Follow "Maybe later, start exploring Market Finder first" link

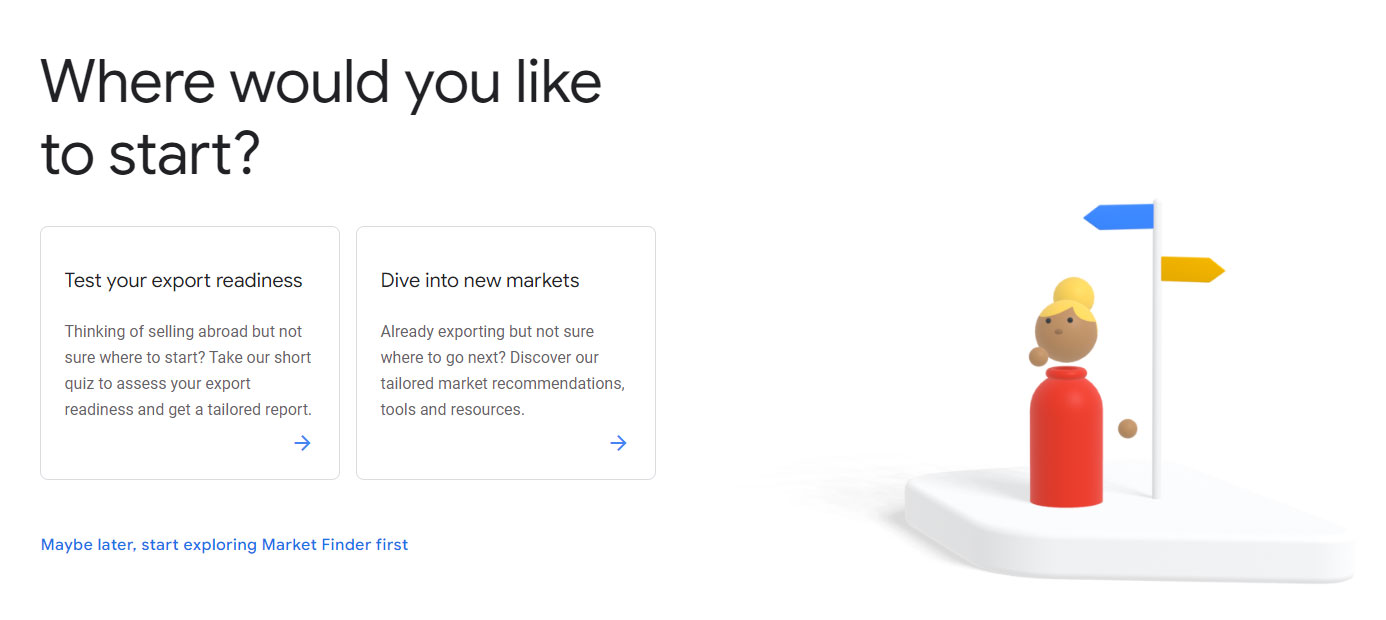224,545
